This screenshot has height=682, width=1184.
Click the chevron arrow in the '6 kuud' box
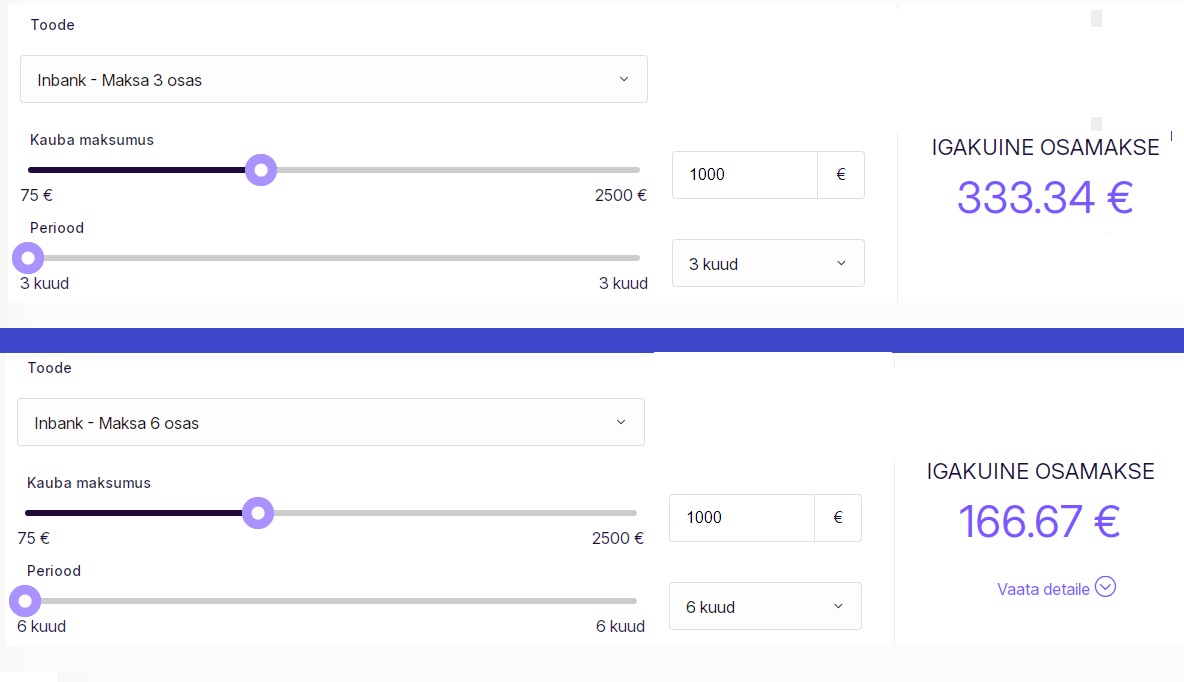click(838, 607)
